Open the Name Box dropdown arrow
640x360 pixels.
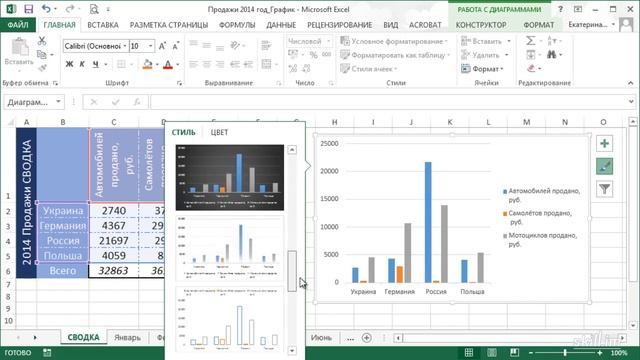[x=58, y=102]
